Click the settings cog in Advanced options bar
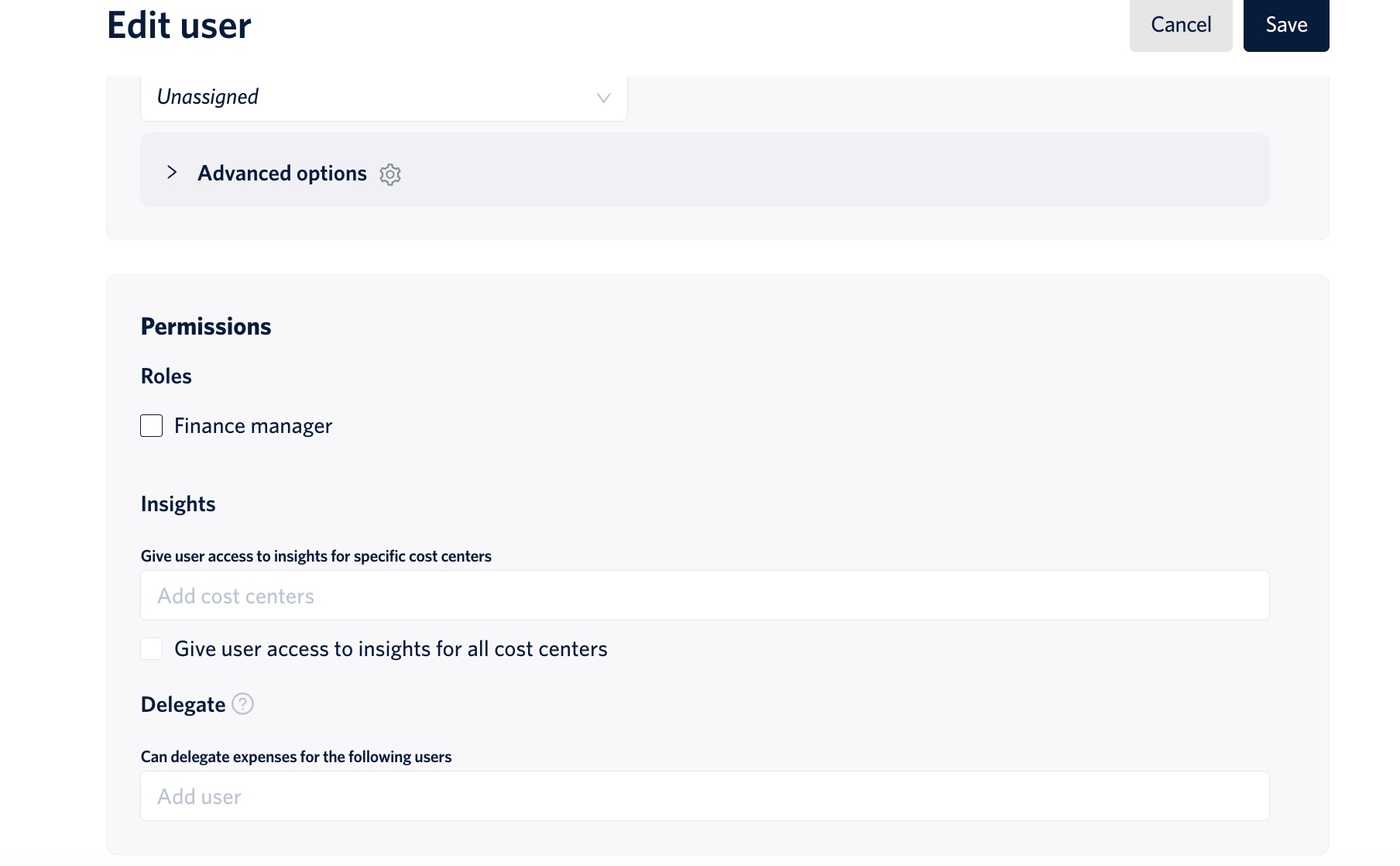Viewport: 1400px width, 866px height. 390,174
